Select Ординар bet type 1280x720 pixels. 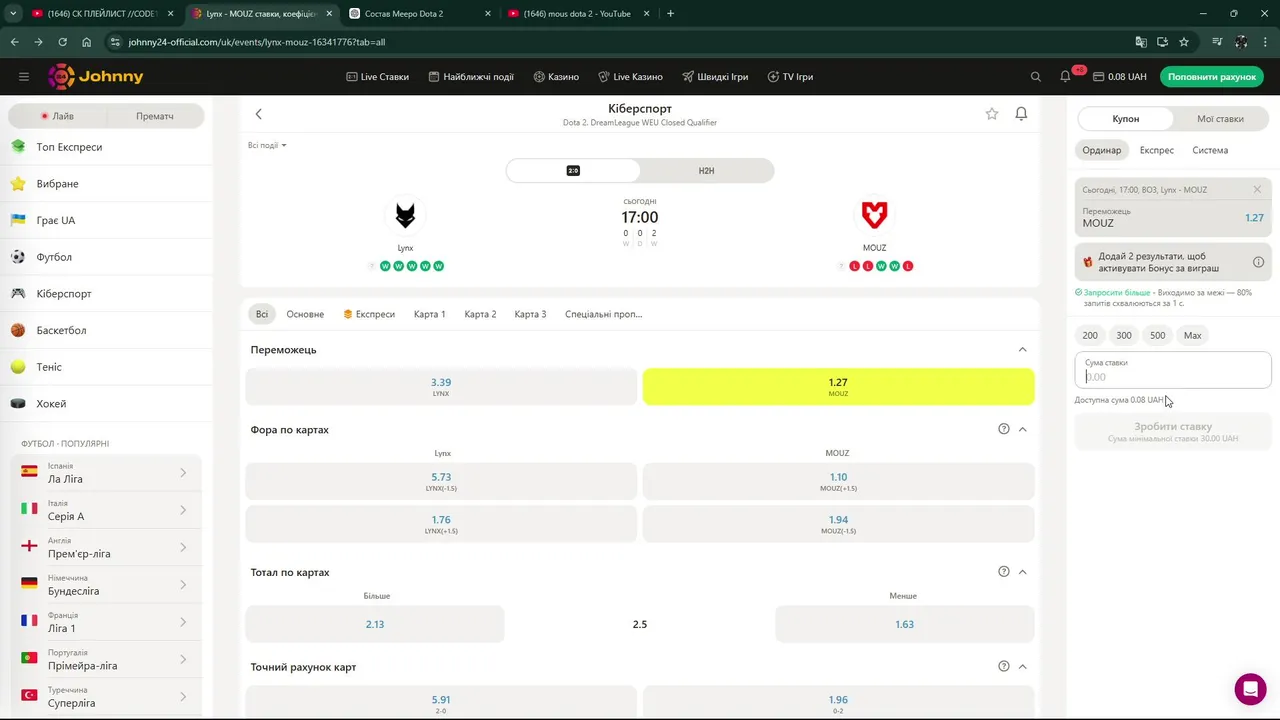(x=1102, y=150)
